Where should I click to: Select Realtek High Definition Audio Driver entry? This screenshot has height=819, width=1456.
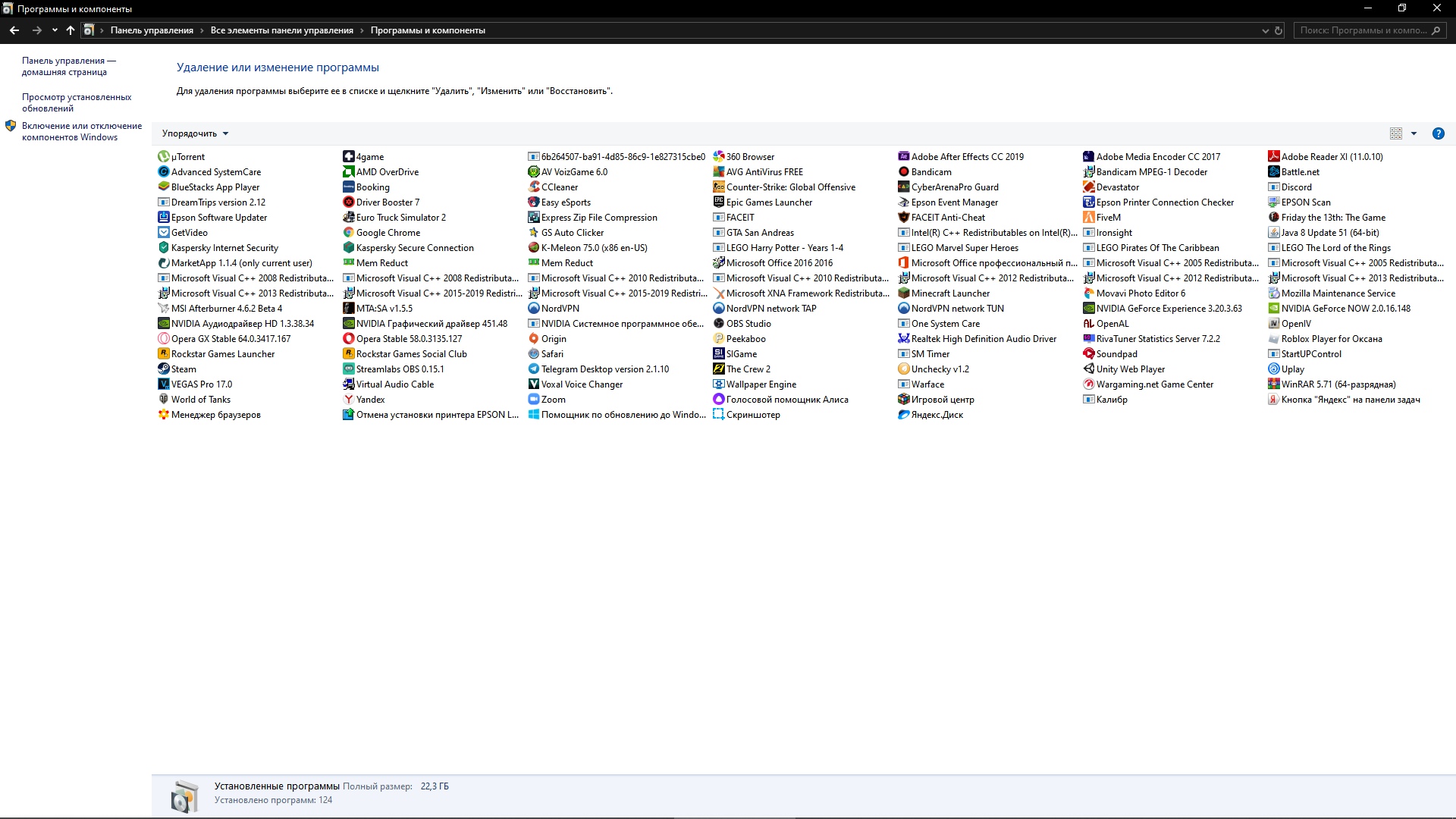[977, 339]
